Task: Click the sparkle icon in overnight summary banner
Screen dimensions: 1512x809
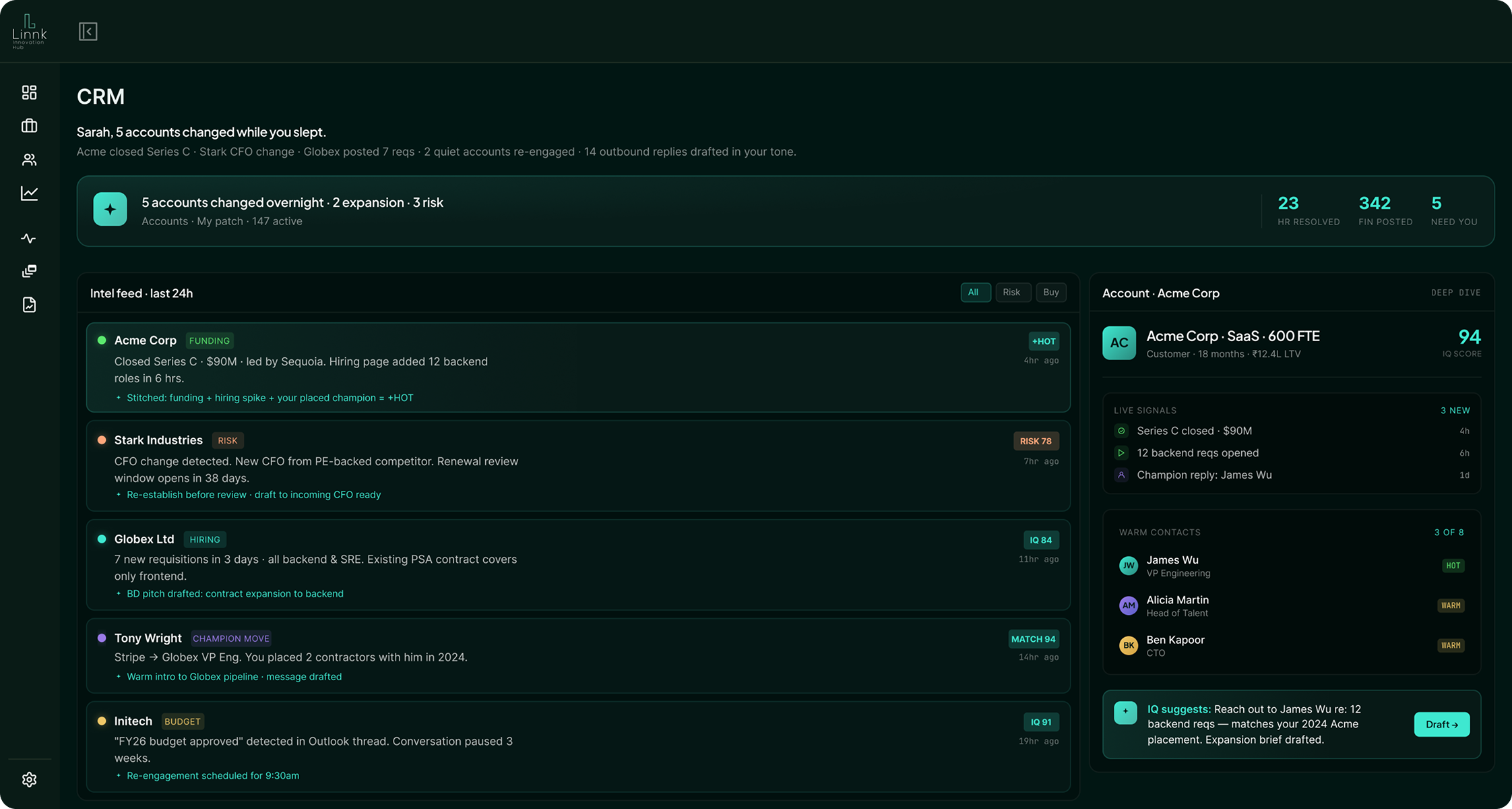Action: [111, 209]
